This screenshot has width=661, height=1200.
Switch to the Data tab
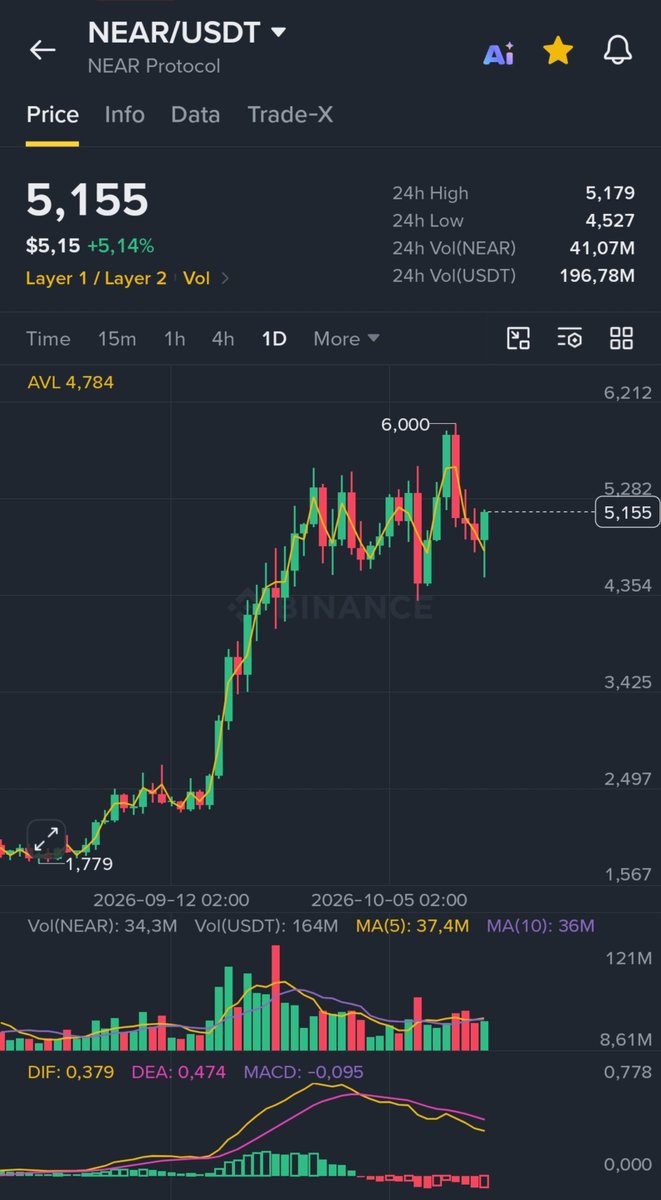(x=195, y=114)
